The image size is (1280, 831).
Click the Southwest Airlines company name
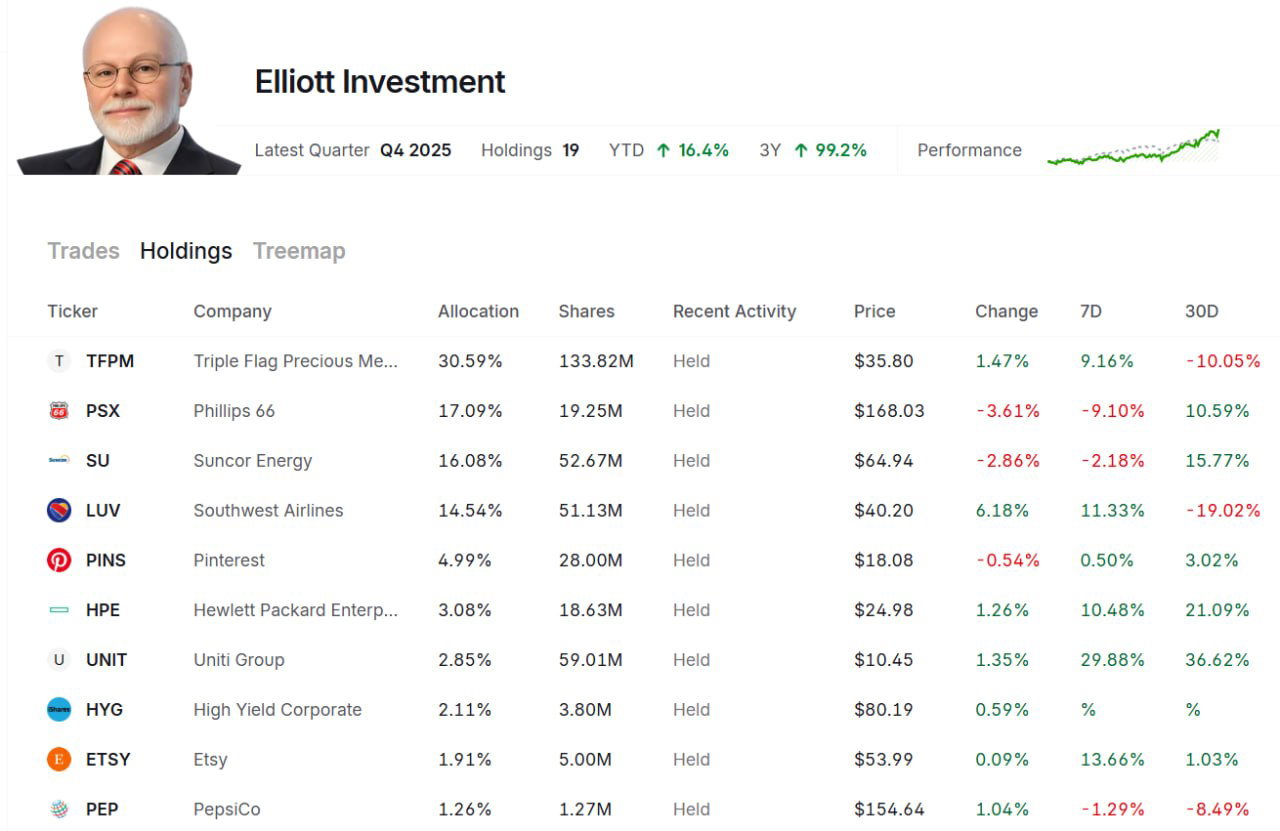267,510
